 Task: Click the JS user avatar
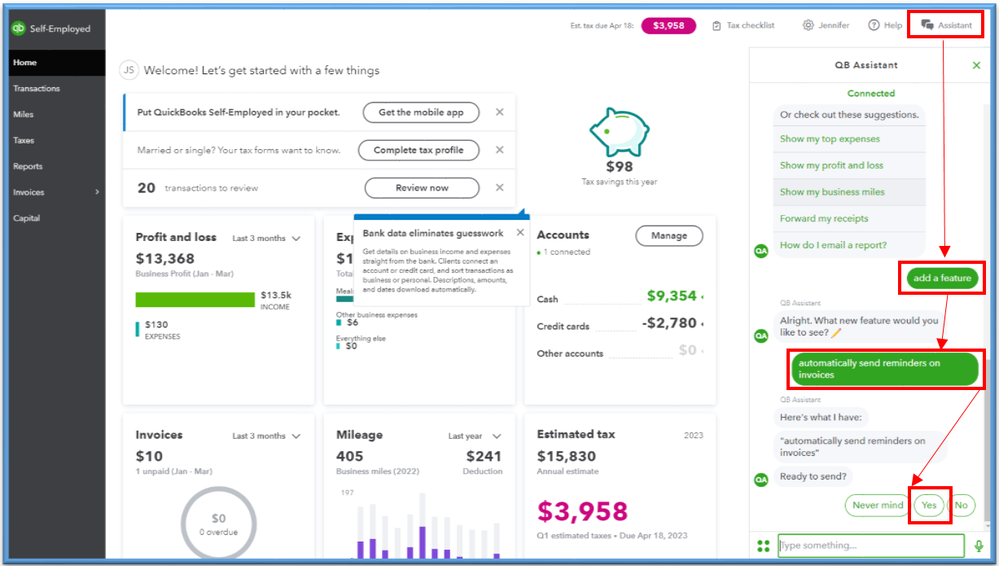tap(129, 70)
